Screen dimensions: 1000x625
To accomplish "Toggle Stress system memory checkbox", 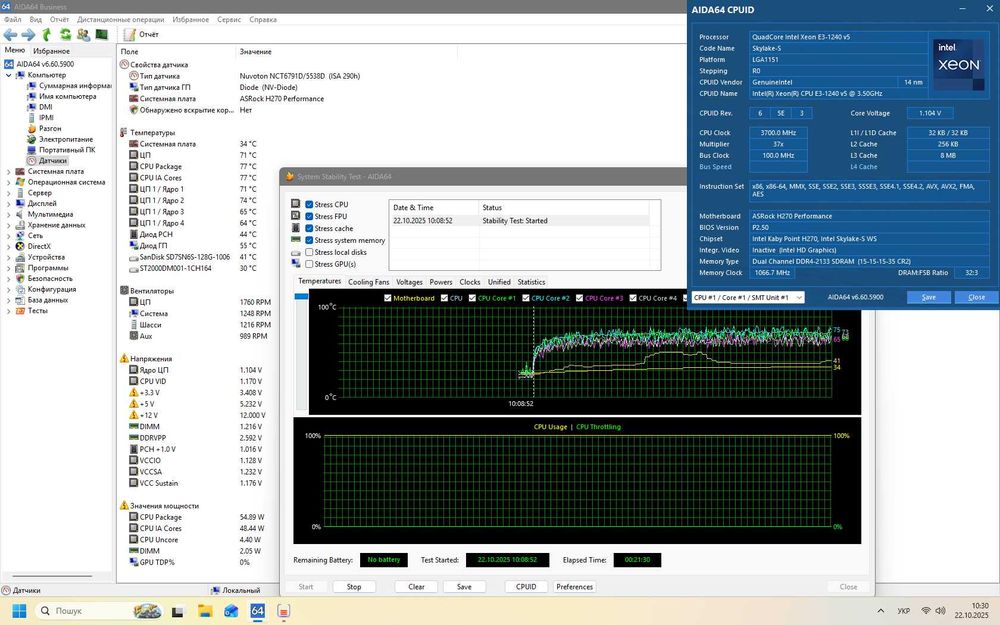I will coord(309,240).
